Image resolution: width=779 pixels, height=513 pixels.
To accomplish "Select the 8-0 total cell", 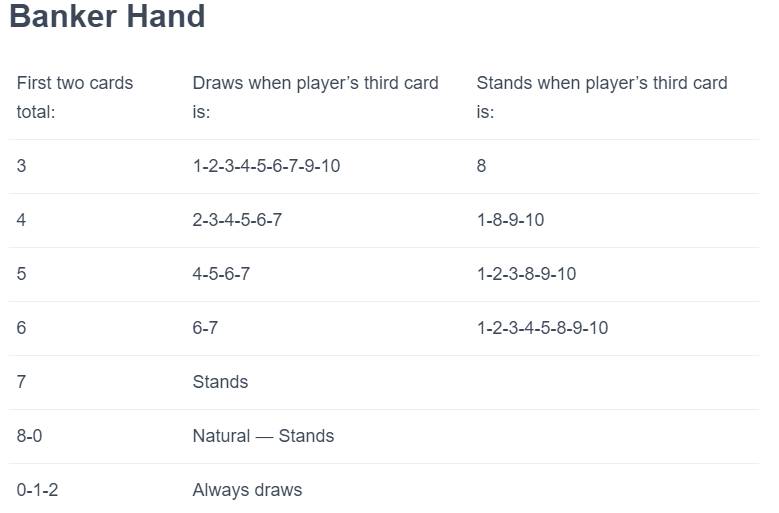I will pyautogui.click(x=29, y=437).
